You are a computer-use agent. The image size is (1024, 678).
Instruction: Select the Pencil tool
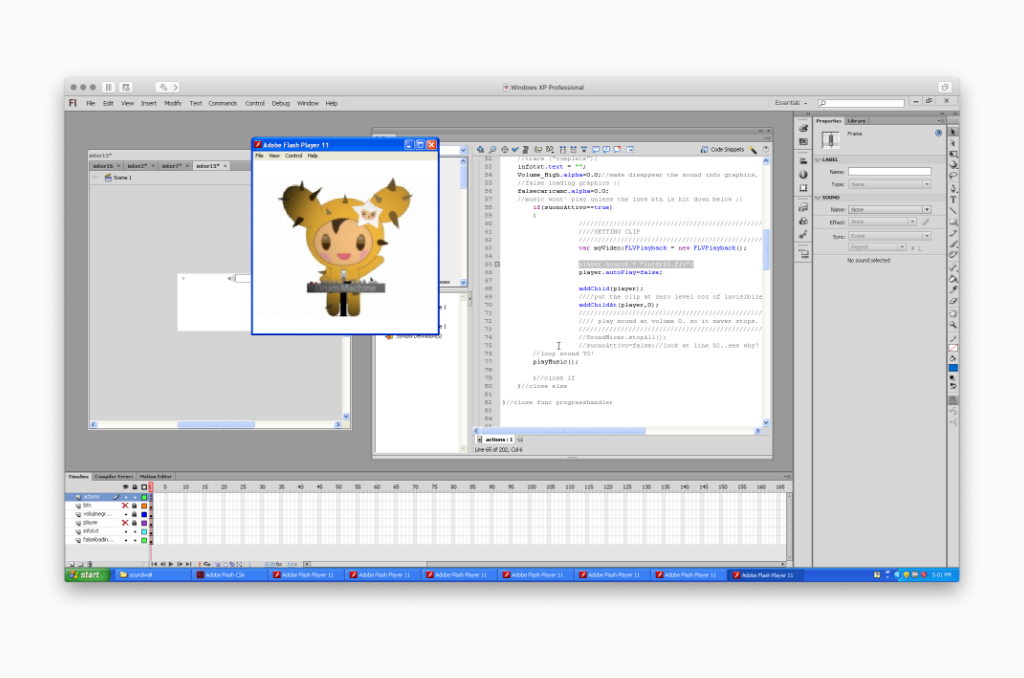coord(953,233)
